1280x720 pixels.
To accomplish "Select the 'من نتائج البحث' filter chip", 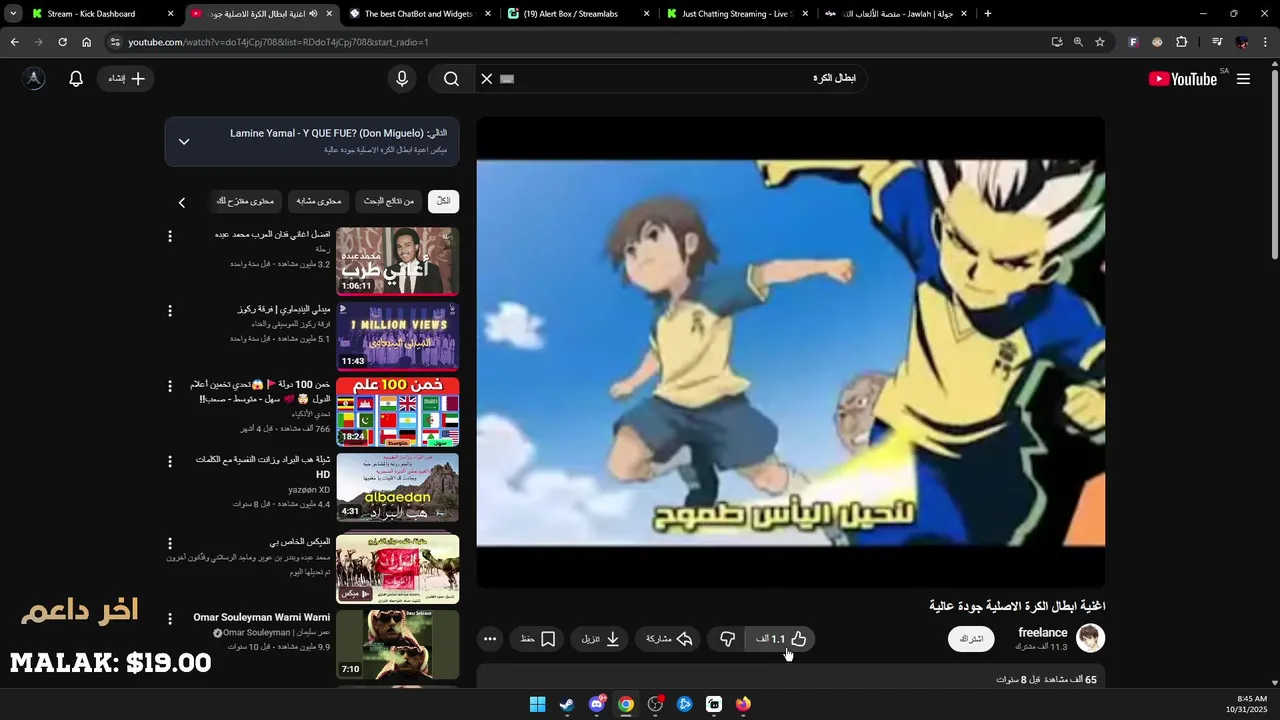I will tap(389, 201).
